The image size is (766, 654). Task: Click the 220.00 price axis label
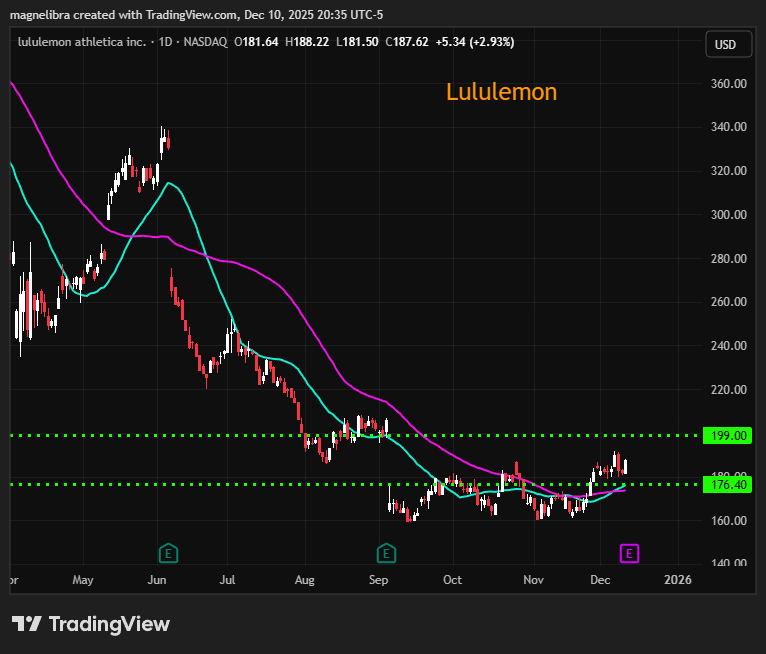pos(728,390)
